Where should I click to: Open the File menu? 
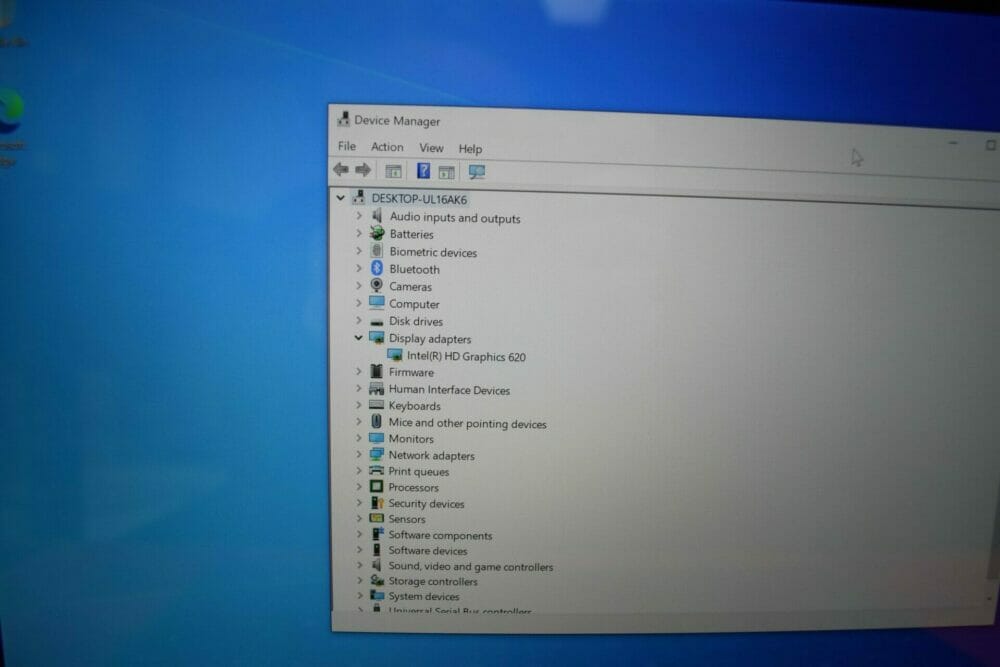pos(347,146)
